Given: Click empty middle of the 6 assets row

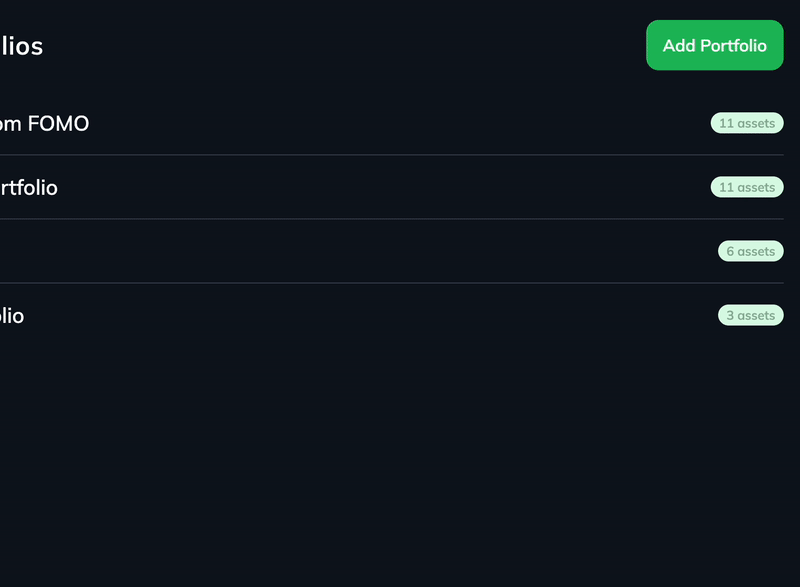Looking at the screenshot, I should tap(400, 251).
